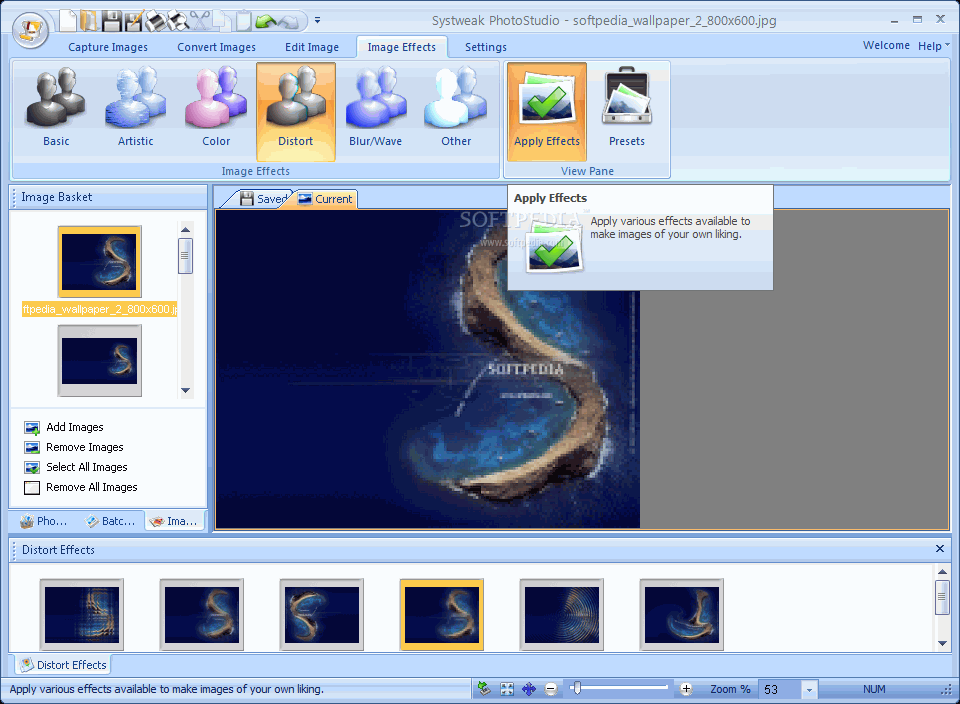Choose the Color effects category

pyautogui.click(x=216, y=111)
